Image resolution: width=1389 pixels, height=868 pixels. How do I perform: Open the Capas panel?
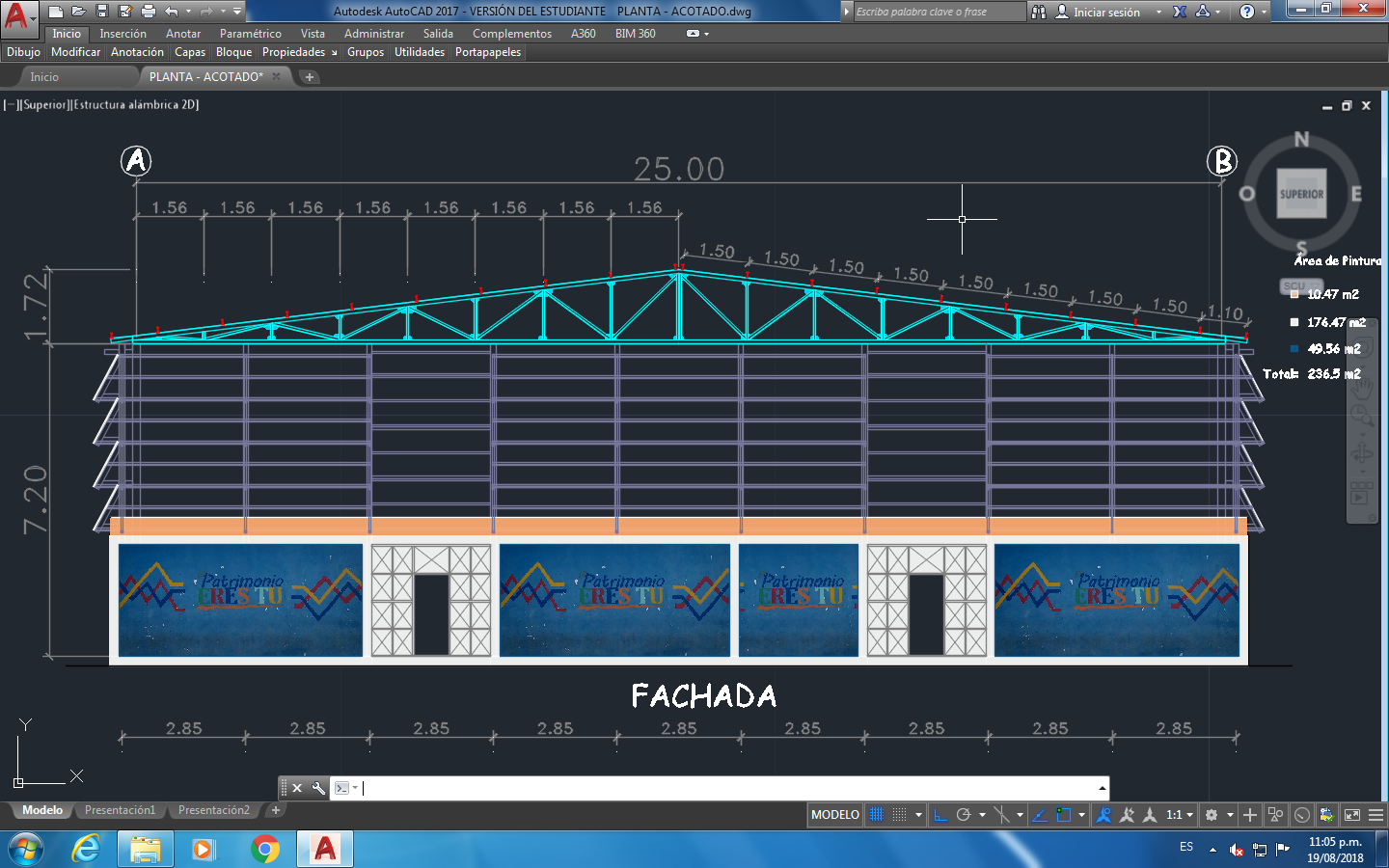pyautogui.click(x=190, y=52)
